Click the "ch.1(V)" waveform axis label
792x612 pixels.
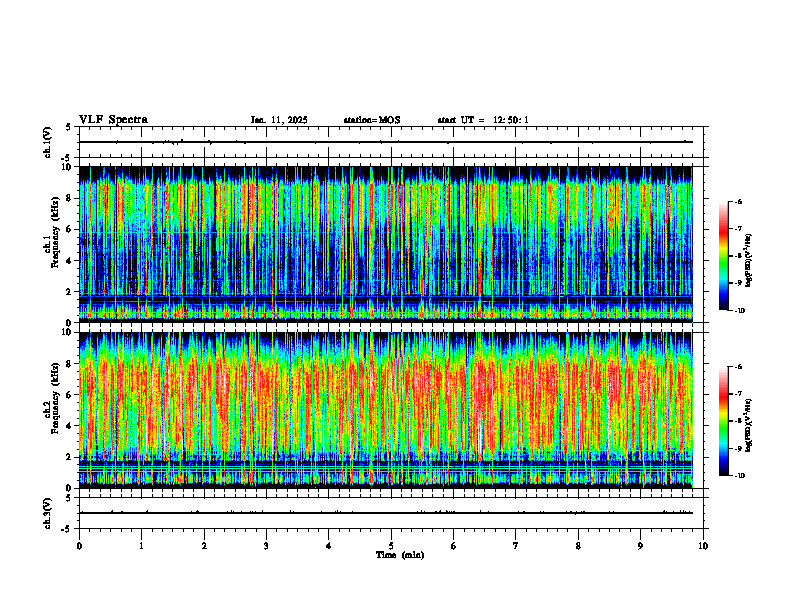[48, 142]
